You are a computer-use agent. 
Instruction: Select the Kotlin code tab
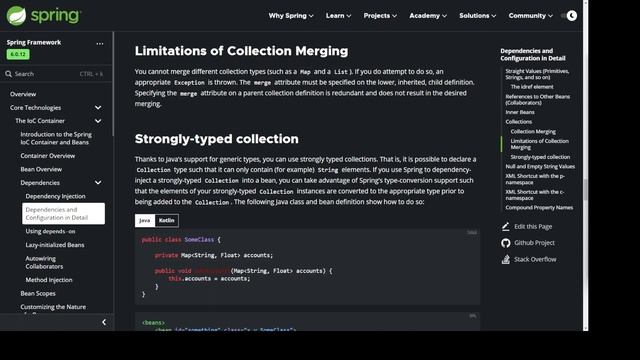tap(167, 220)
